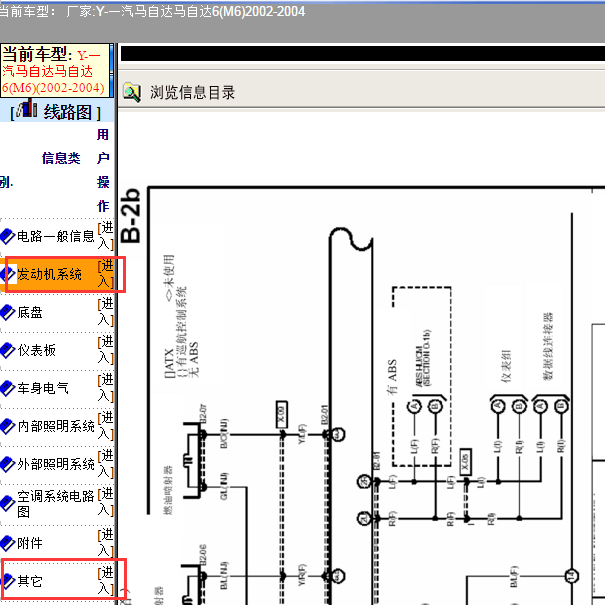605x605 pixels.
Task: Click [进入] for 电路一般信息
Action: (106, 236)
